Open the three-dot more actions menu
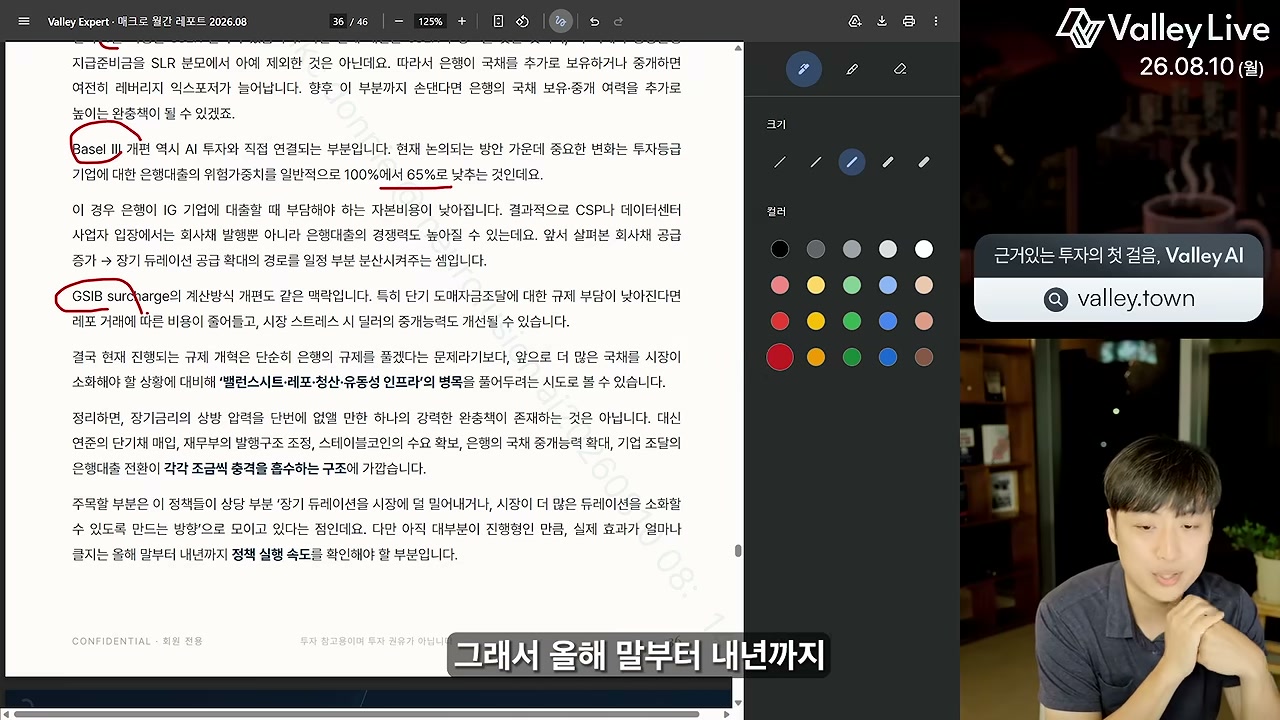Image resolution: width=1280 pixels, height=720 pixels. point(936,21)
